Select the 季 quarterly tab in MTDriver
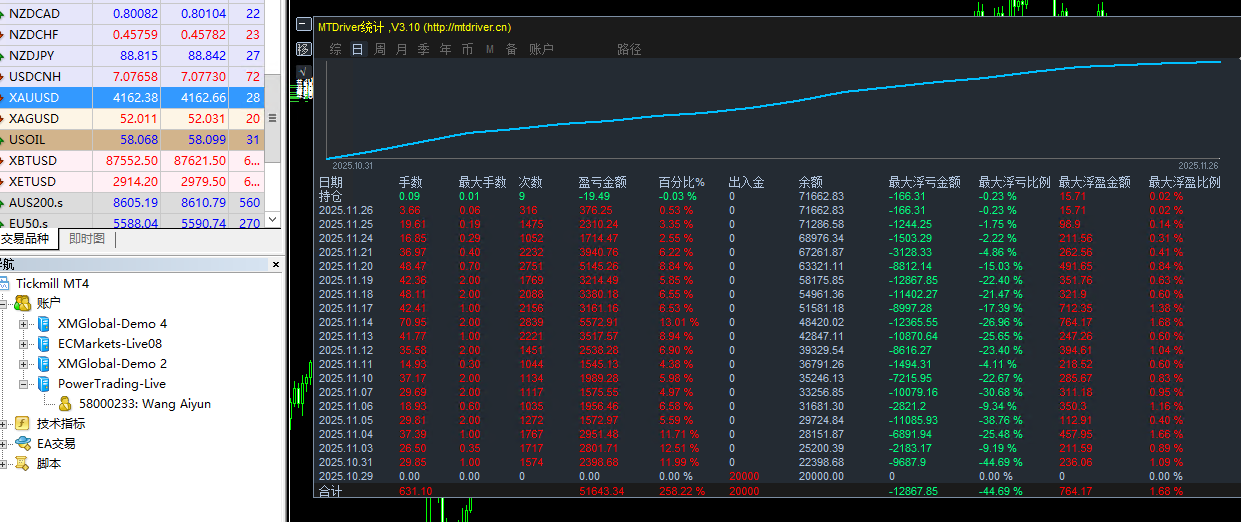1241x522 pixels. pyautogui.click(x=423, y=49)
